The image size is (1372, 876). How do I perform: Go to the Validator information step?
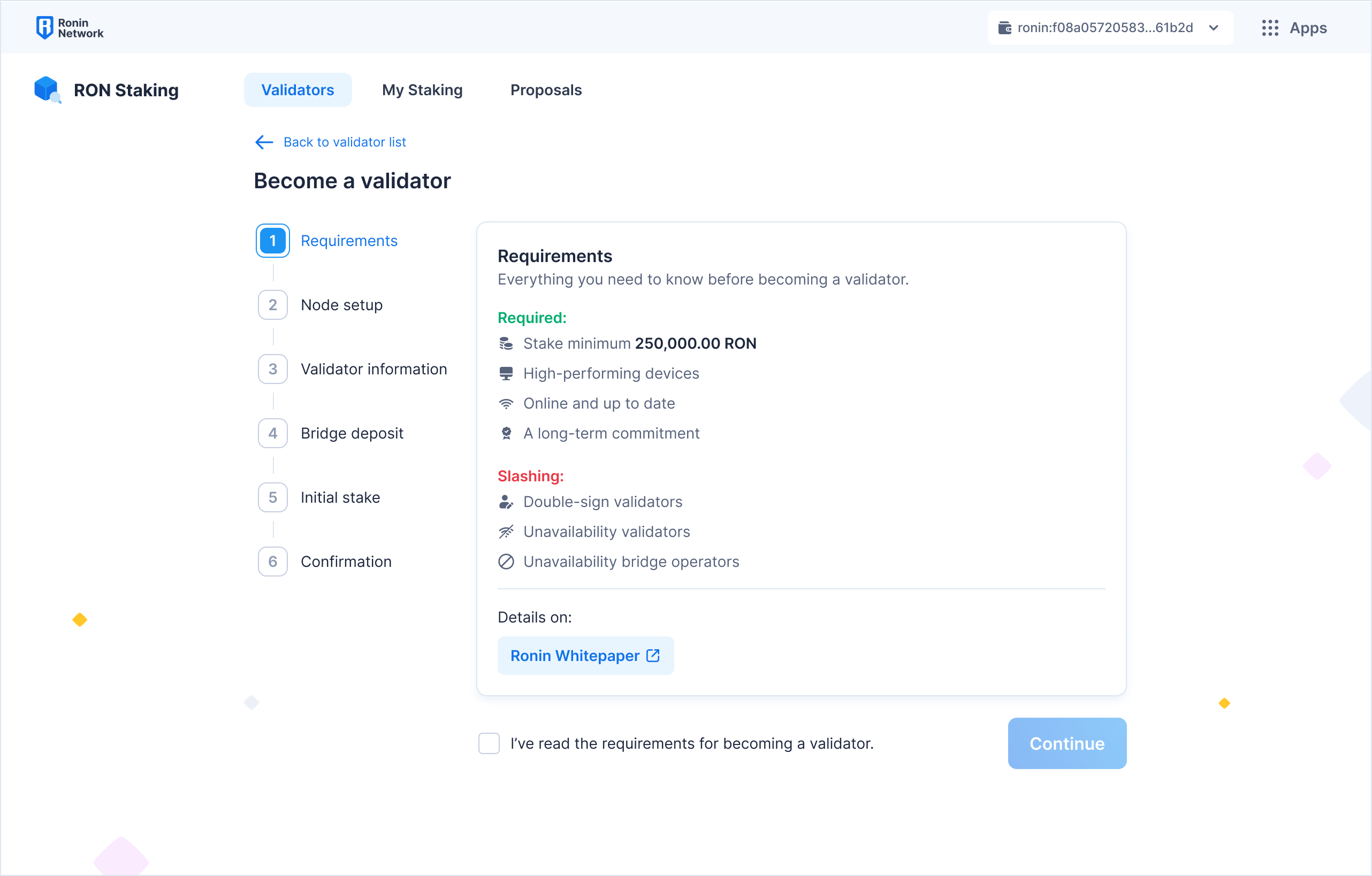point(374,369)
